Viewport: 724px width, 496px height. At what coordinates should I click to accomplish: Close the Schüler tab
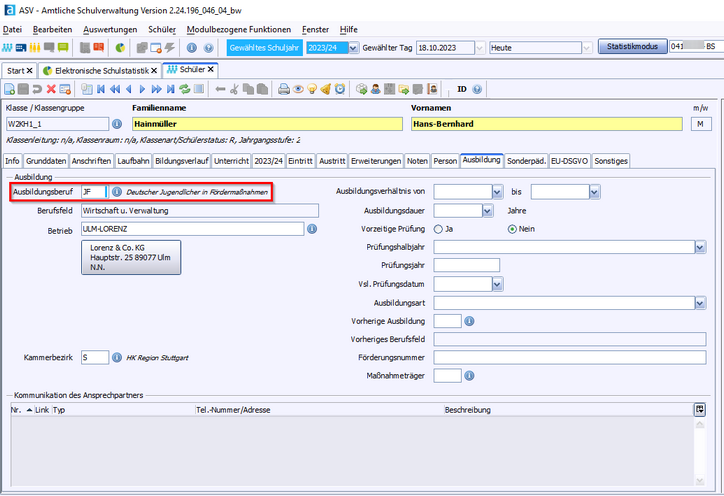pos(211,69)
